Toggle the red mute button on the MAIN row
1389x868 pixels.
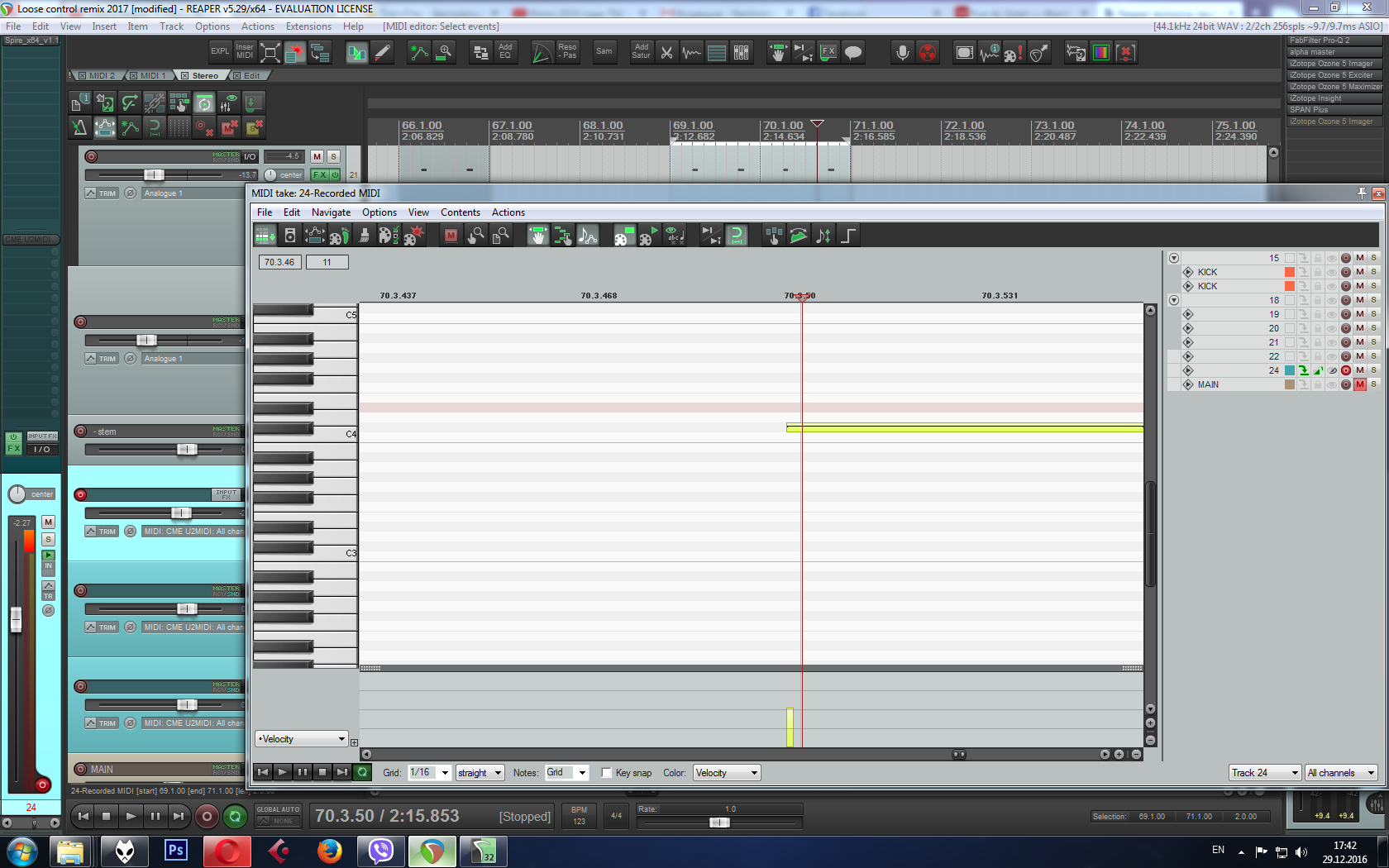click(x=1359, y=384)
